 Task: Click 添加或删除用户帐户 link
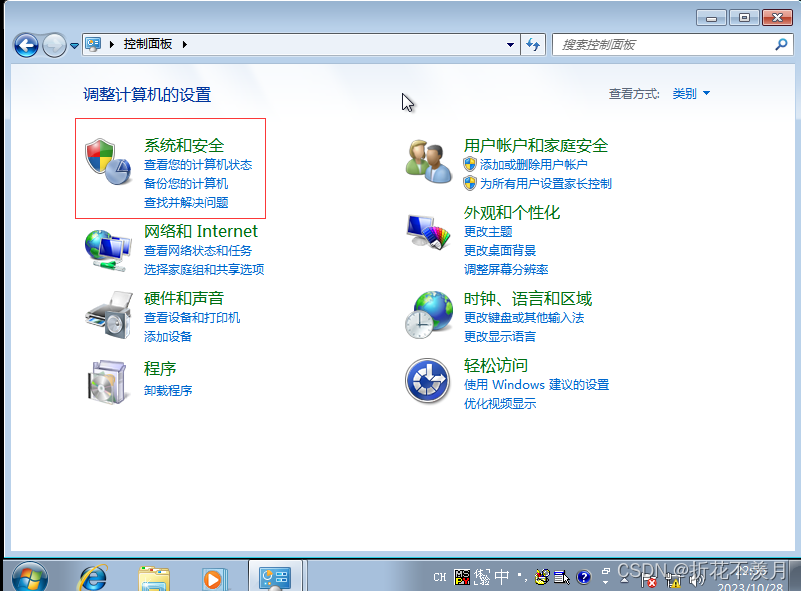point(533,164)
